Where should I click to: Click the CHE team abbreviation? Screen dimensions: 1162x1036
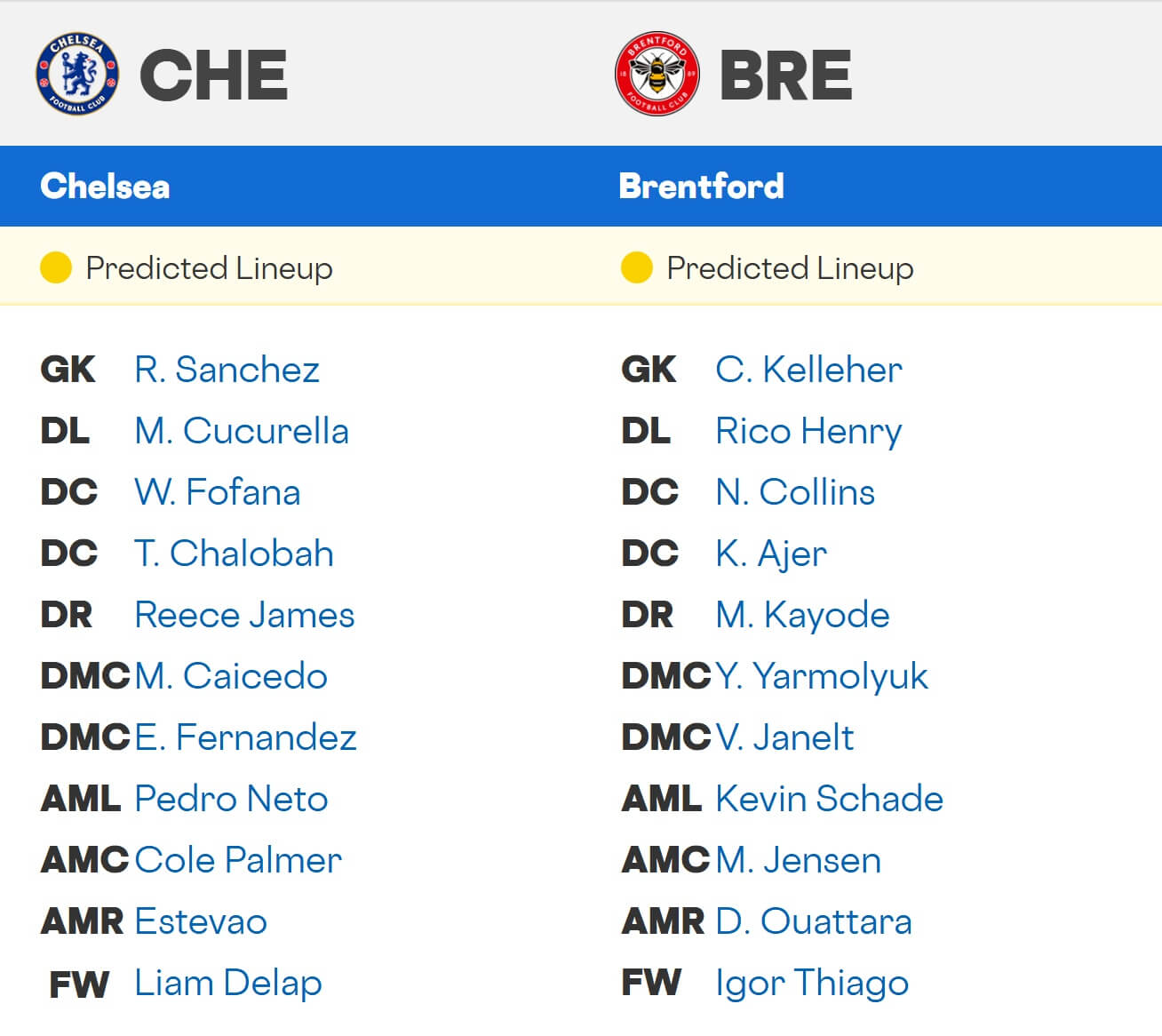point(214,75)
